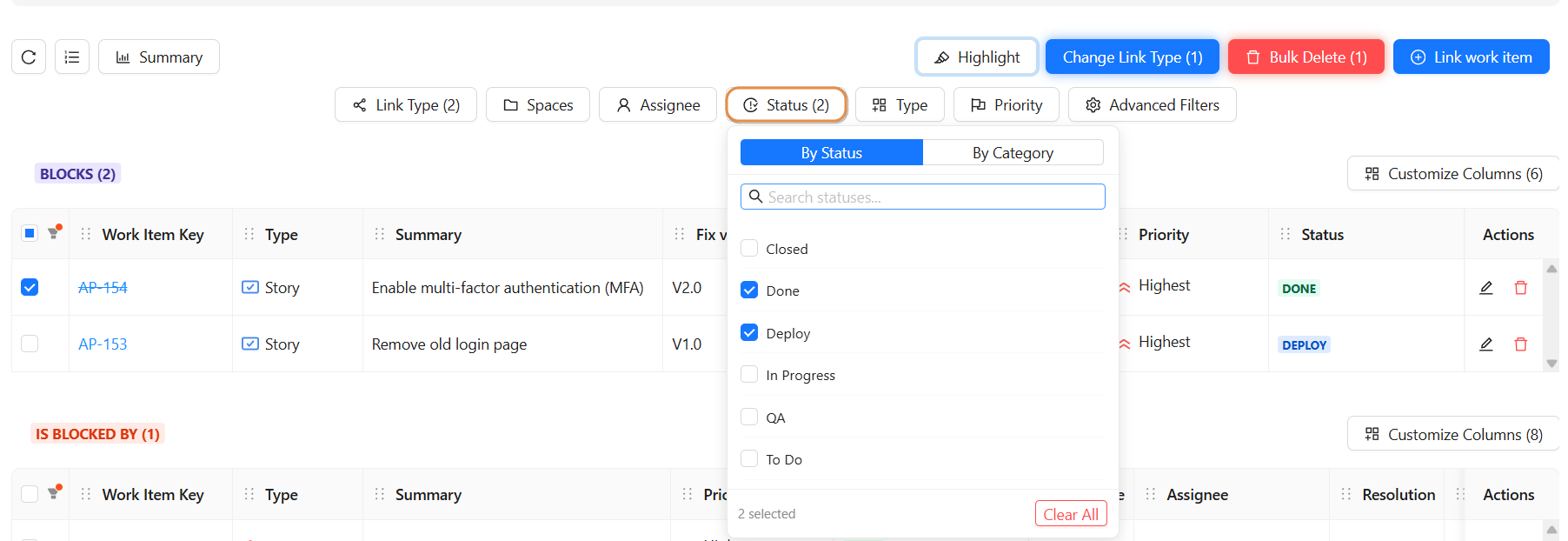This screenshot has height=541, width=1568.
Task: Open the Assignee filter dropdown
Action: coord(657,105)
